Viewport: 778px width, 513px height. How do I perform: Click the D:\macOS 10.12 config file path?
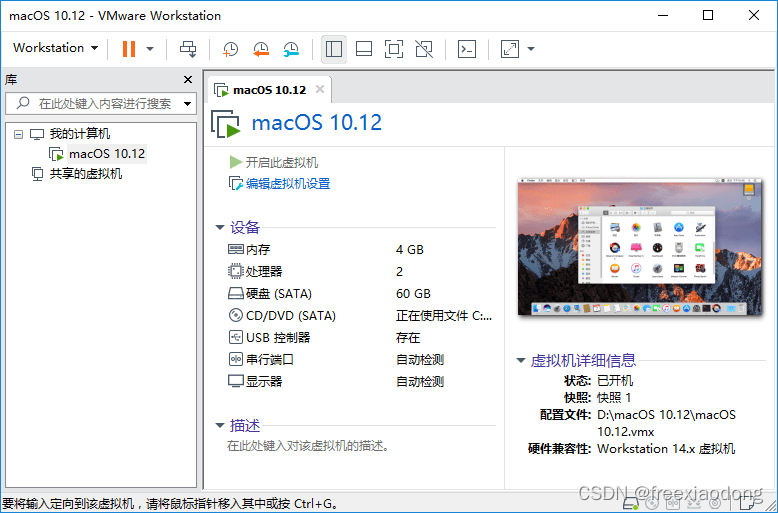tap(666, 423)
